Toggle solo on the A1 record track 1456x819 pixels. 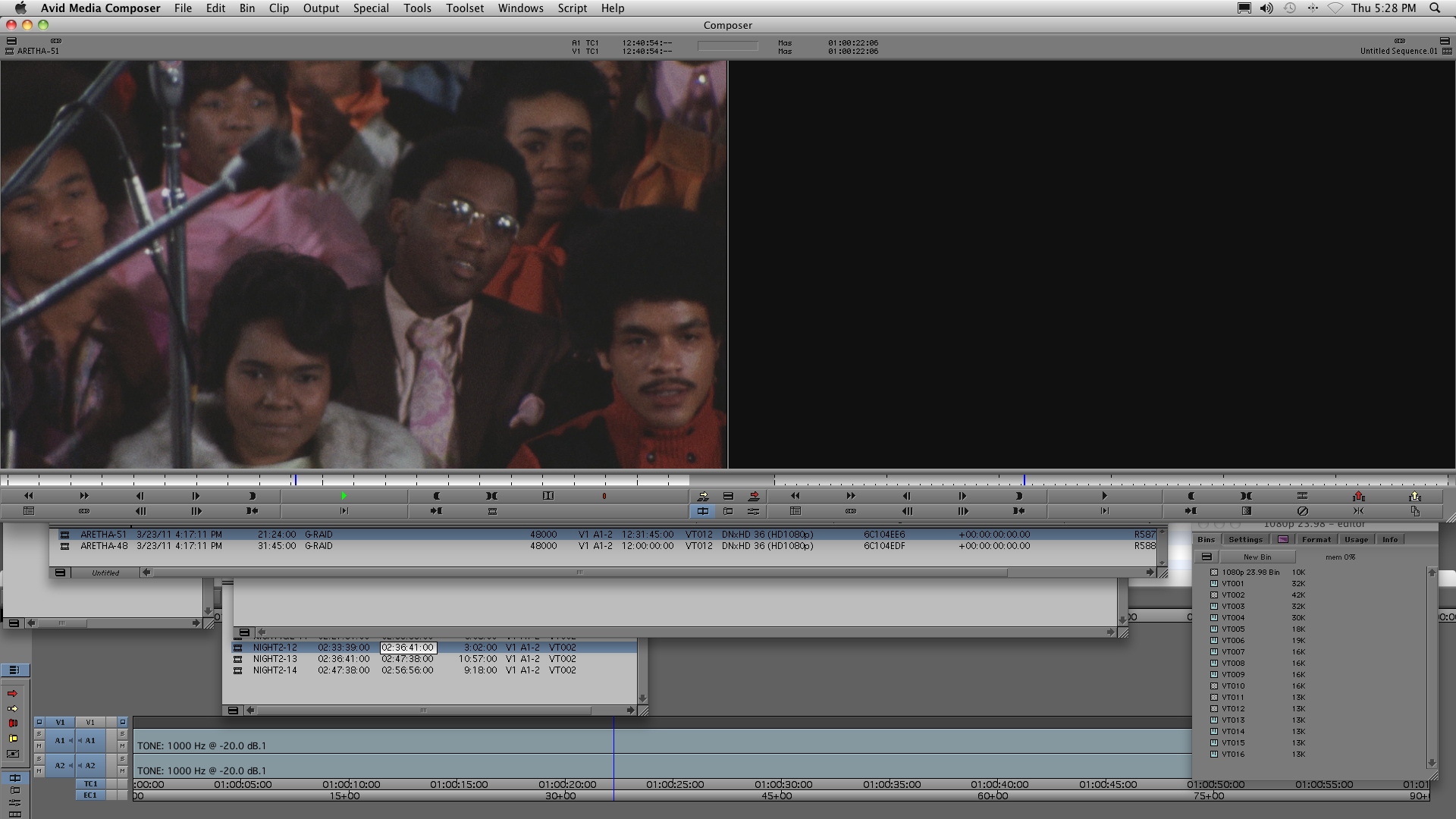point(121,734)
